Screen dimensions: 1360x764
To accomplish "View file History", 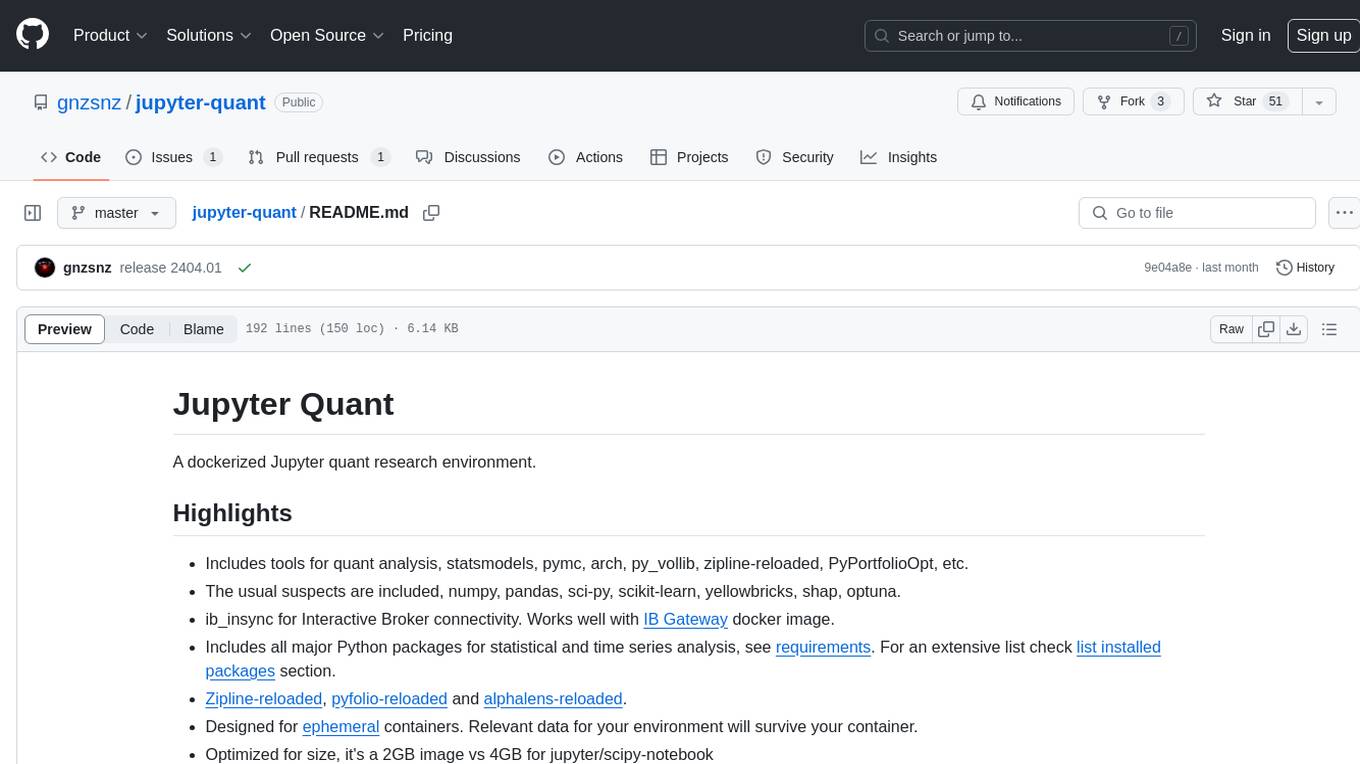I will pos(1305,268).
